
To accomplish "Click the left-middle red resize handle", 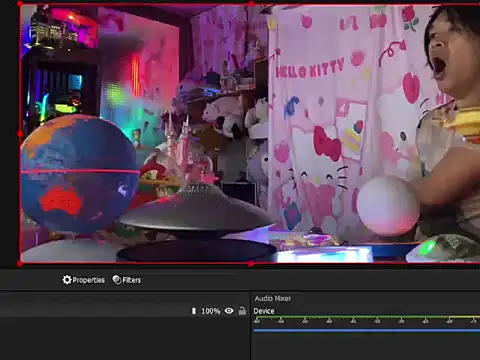I will [x=20, y=134].
